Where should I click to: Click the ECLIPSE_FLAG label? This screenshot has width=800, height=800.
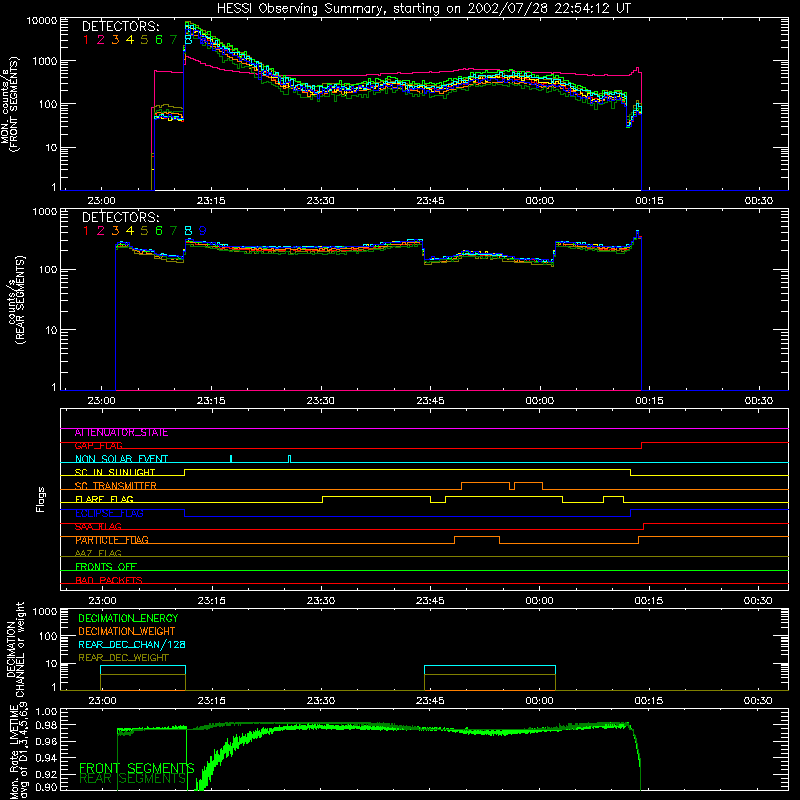[x=109, y=513]
